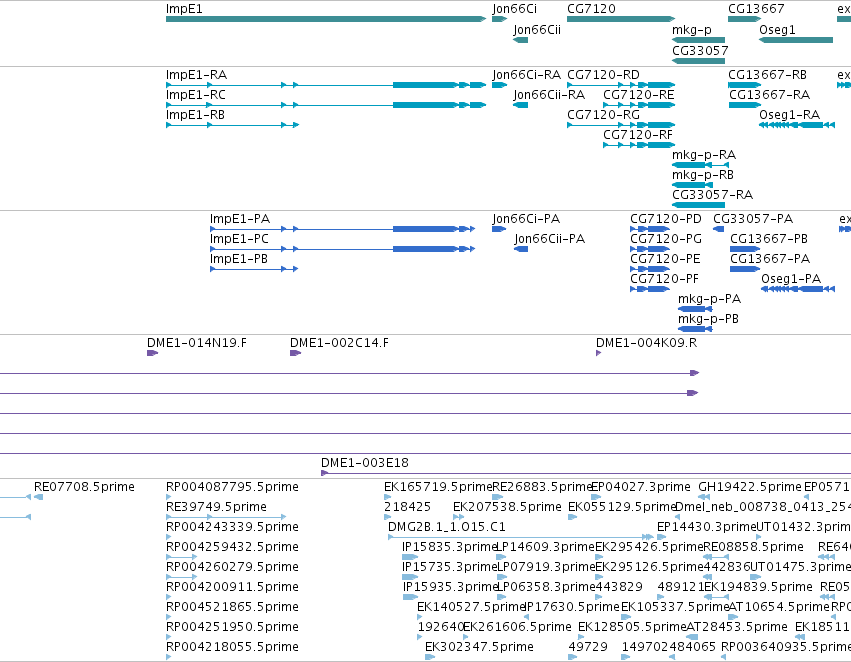Screen dimensions: 851x662
Task: Open BAC end DME1-014N19.F
Action: coord(196,343)
